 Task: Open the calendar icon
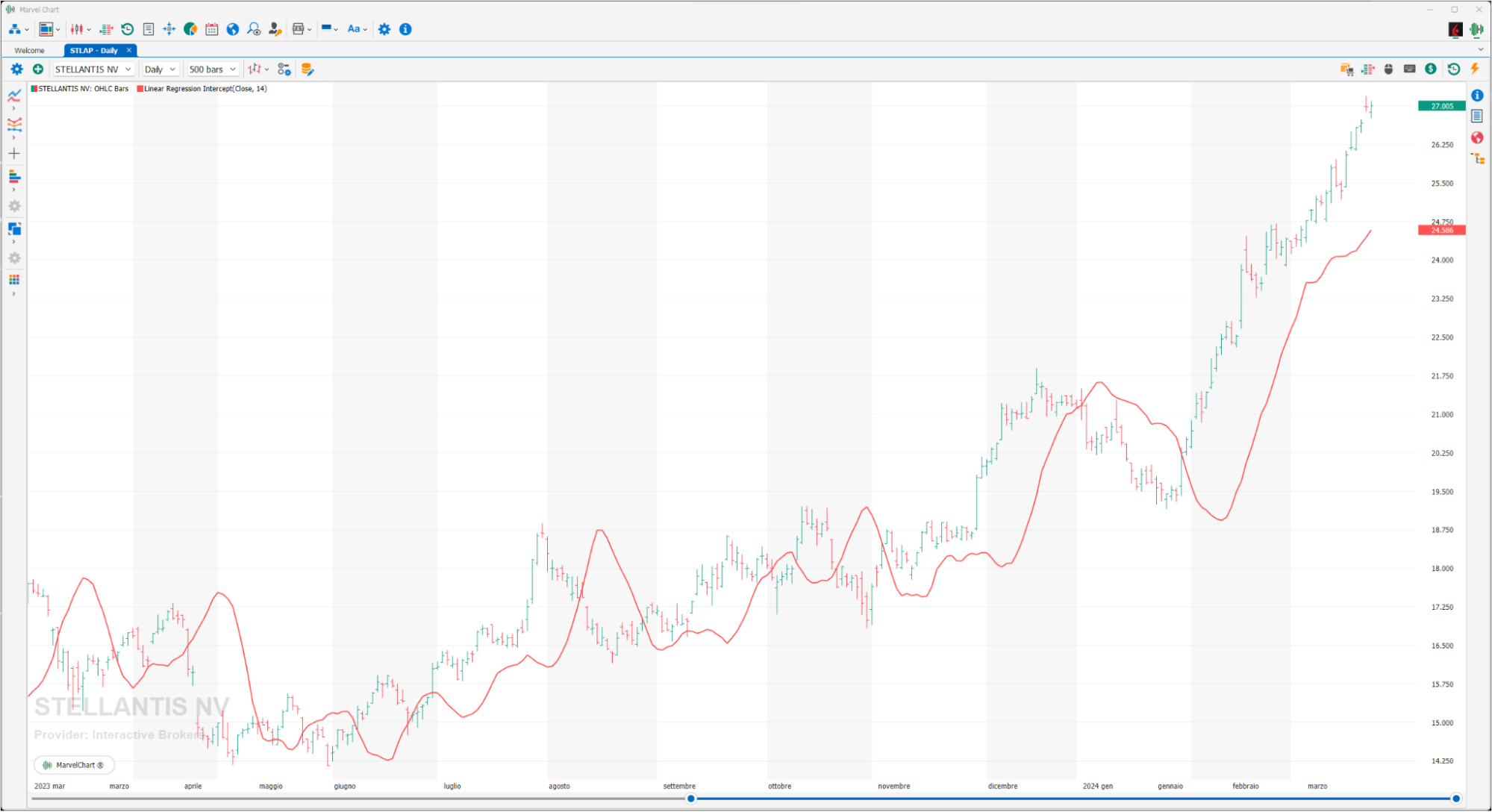pos(212,29)
